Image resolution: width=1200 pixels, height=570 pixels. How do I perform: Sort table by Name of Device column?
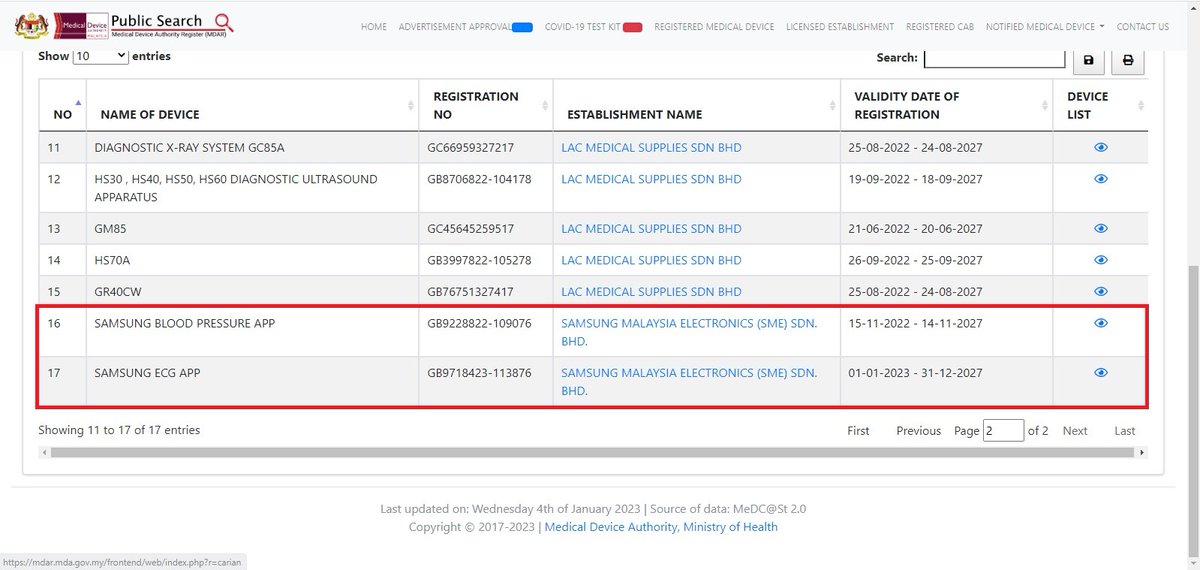pyautogui.click(x=253, y=105)
